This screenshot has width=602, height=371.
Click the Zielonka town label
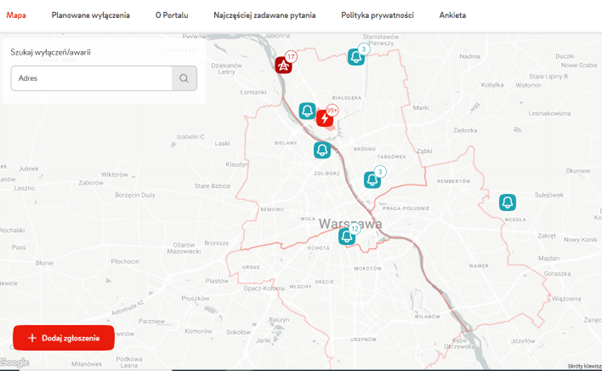tap(465, 130)
